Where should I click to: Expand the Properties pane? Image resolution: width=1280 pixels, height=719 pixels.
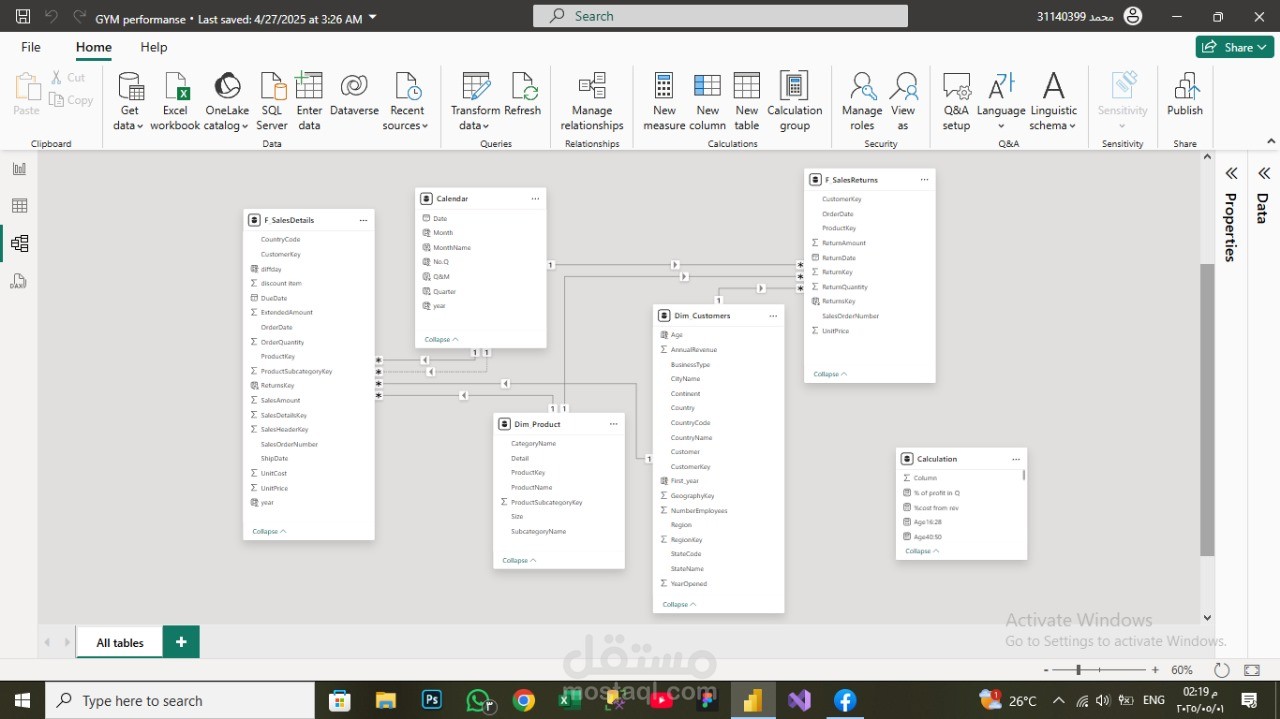coord(1231,174)
